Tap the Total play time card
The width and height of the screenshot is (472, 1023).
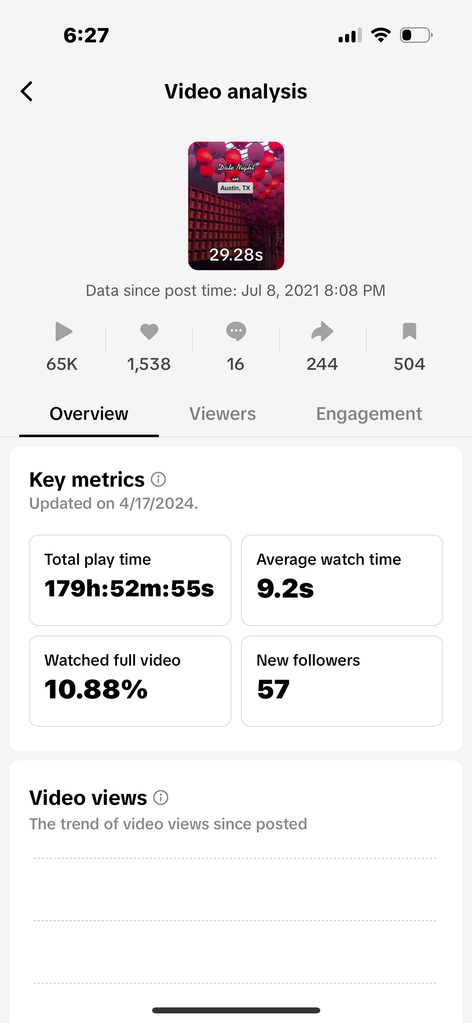point(130,580)
